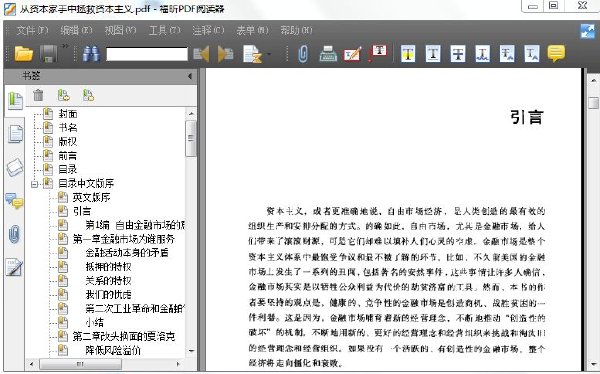Select the underline text tool
Screen dimensions: 600x374
433,54
